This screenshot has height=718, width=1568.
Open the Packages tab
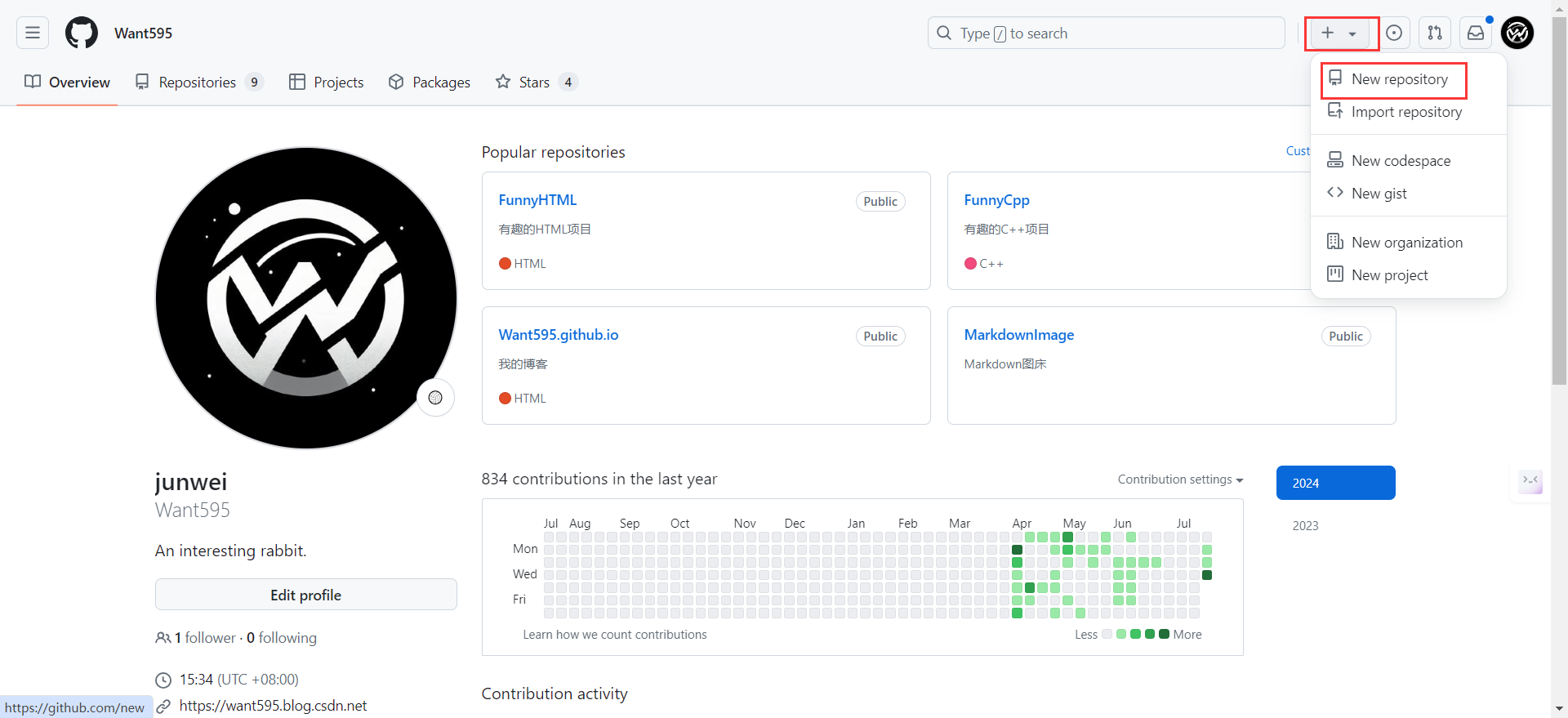(x=430, y=82)
